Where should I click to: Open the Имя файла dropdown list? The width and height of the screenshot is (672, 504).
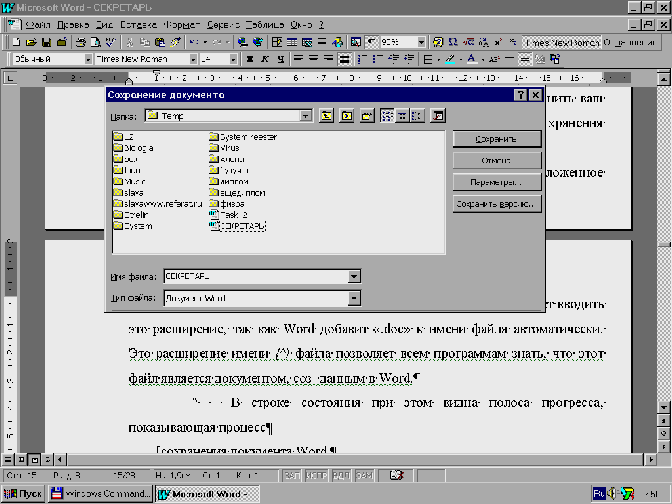coord(354,275)
